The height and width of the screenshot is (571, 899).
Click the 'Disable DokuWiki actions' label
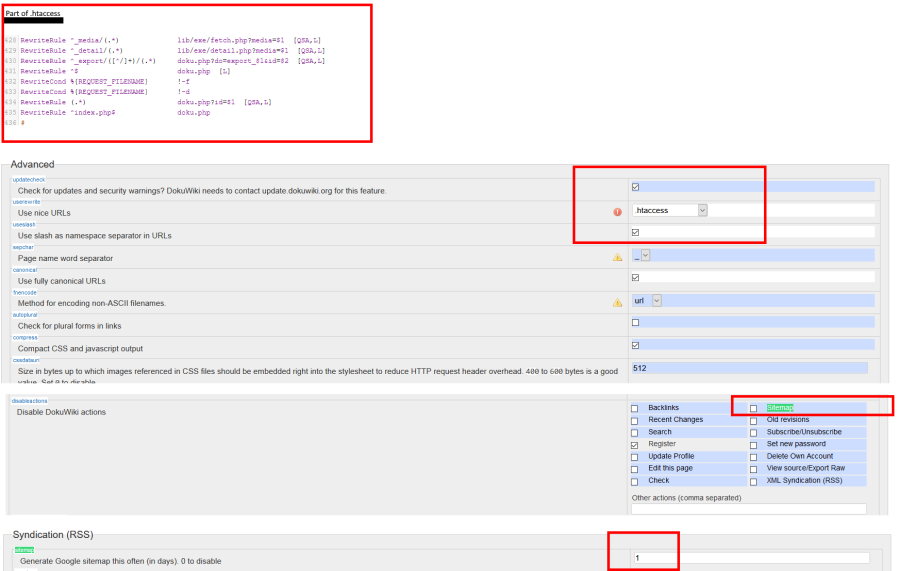click(61, 412)
